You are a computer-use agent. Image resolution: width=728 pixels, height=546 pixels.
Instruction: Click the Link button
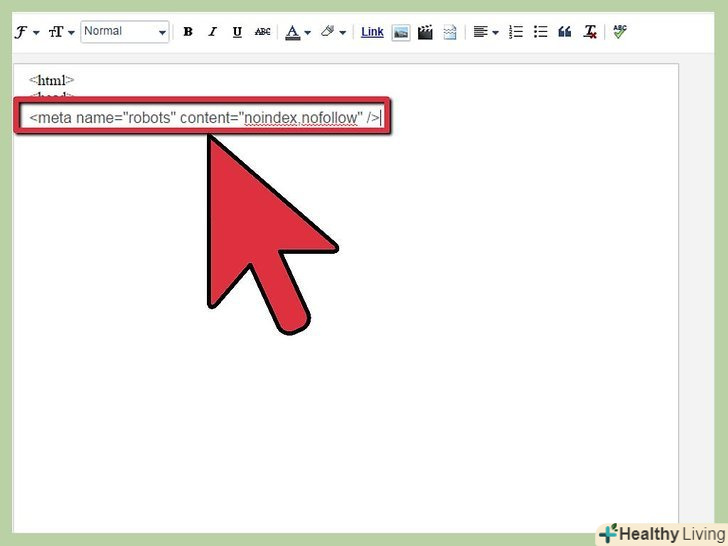372,32
